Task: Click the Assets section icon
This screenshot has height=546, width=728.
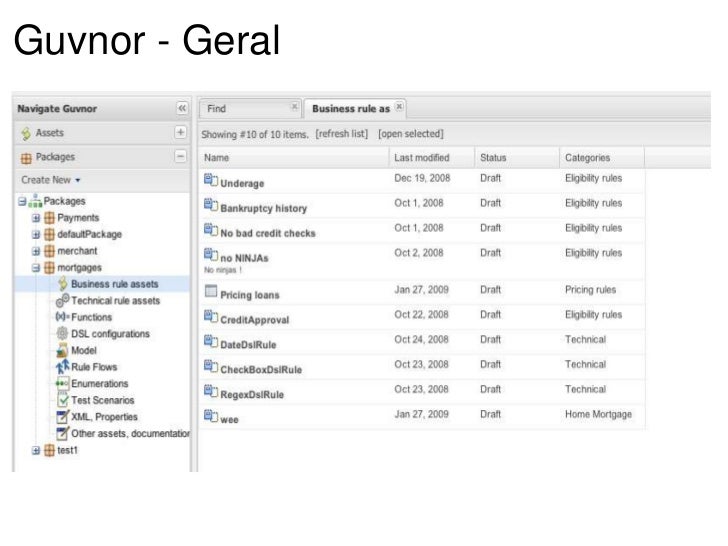Action: (x=26, y=133)
